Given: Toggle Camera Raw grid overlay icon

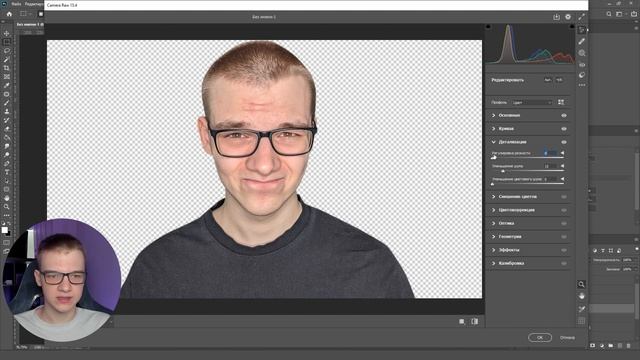Looking at the screenshot, I should click(x=582, y=321).
